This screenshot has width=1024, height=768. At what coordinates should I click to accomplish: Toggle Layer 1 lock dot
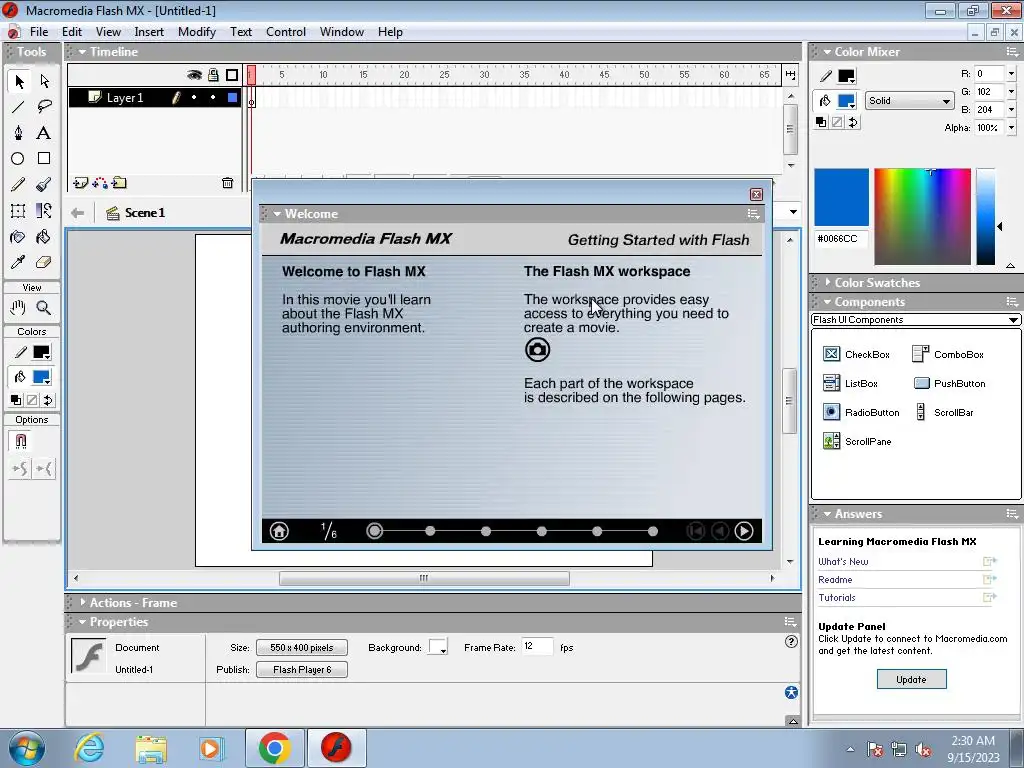coord(213,97)
